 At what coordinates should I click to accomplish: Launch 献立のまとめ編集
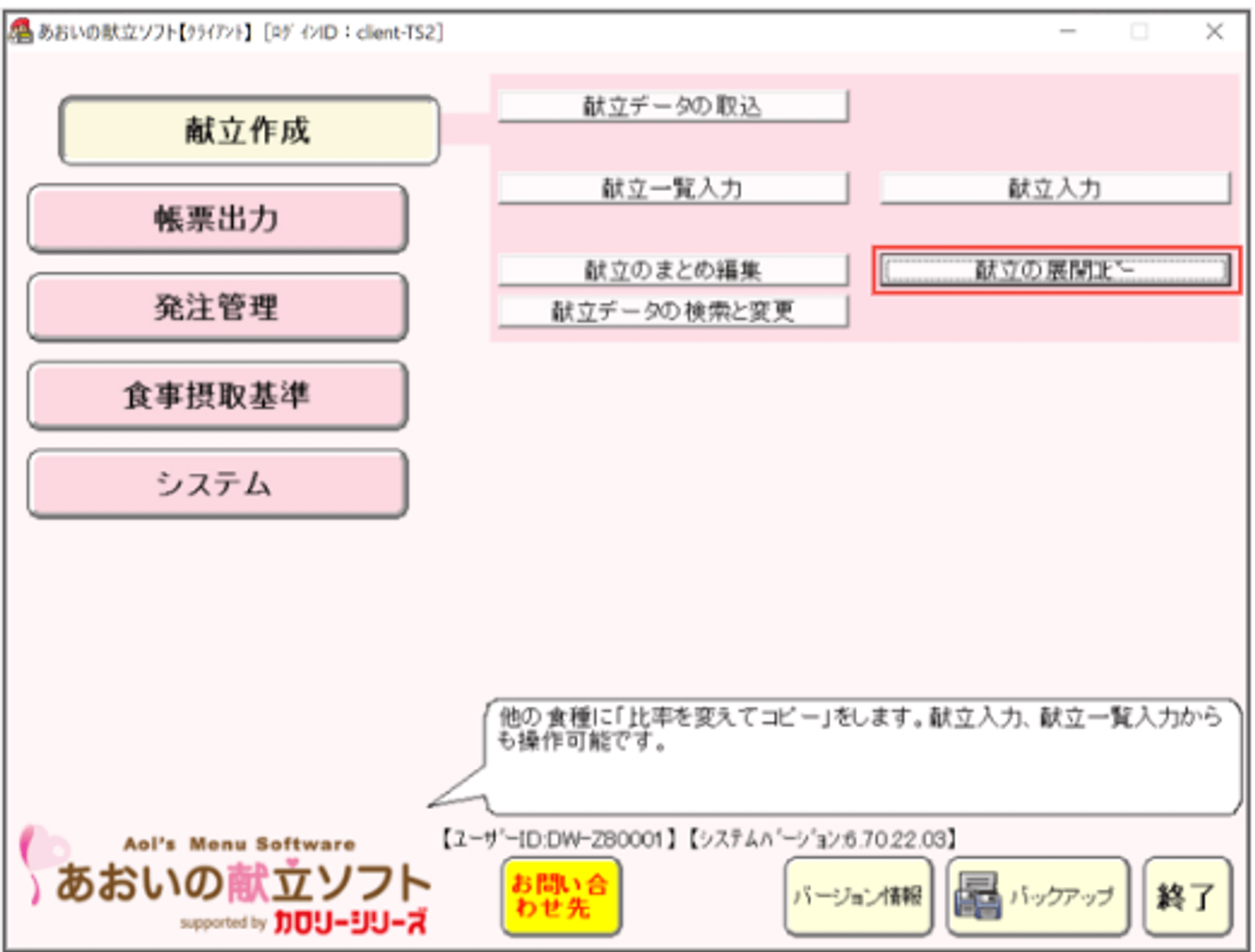click(x=673, y=270)
